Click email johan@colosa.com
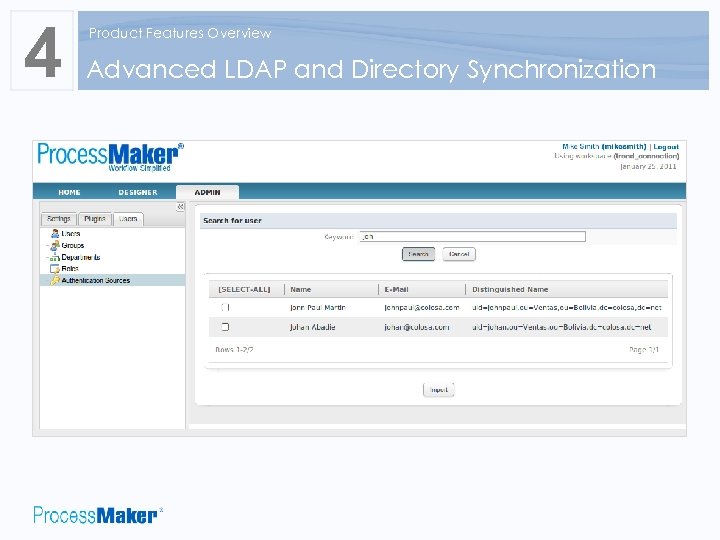 click(x=416, y=327)
